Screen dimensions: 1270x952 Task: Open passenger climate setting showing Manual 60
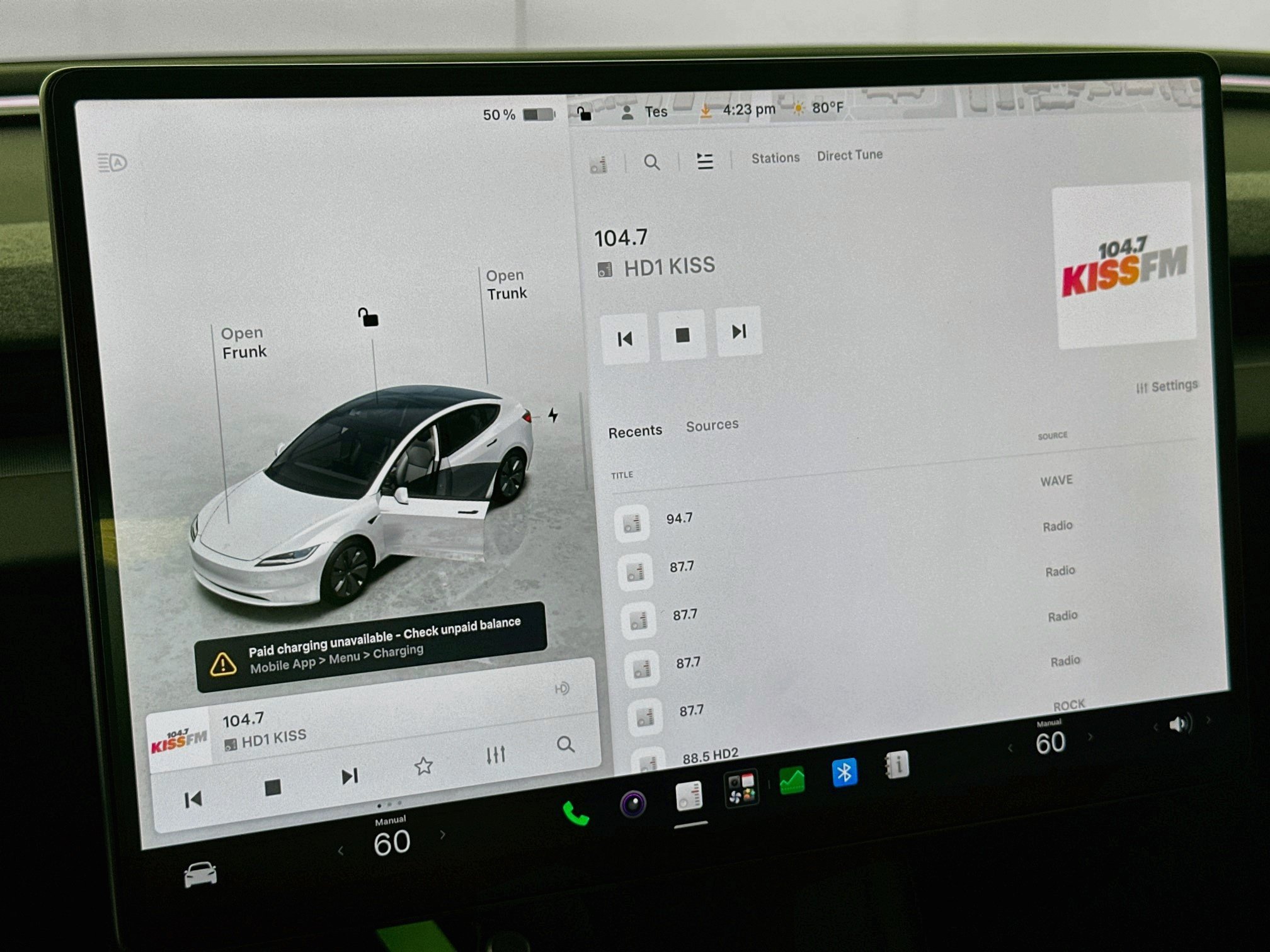click(x=1050, y=738)
